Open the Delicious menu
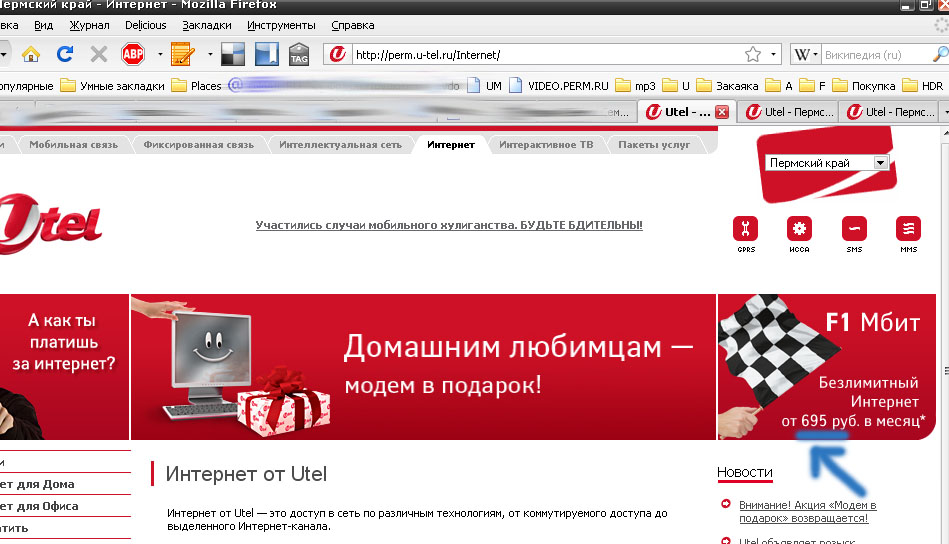The width and height of the screenshot is (949, 544). 146,25
